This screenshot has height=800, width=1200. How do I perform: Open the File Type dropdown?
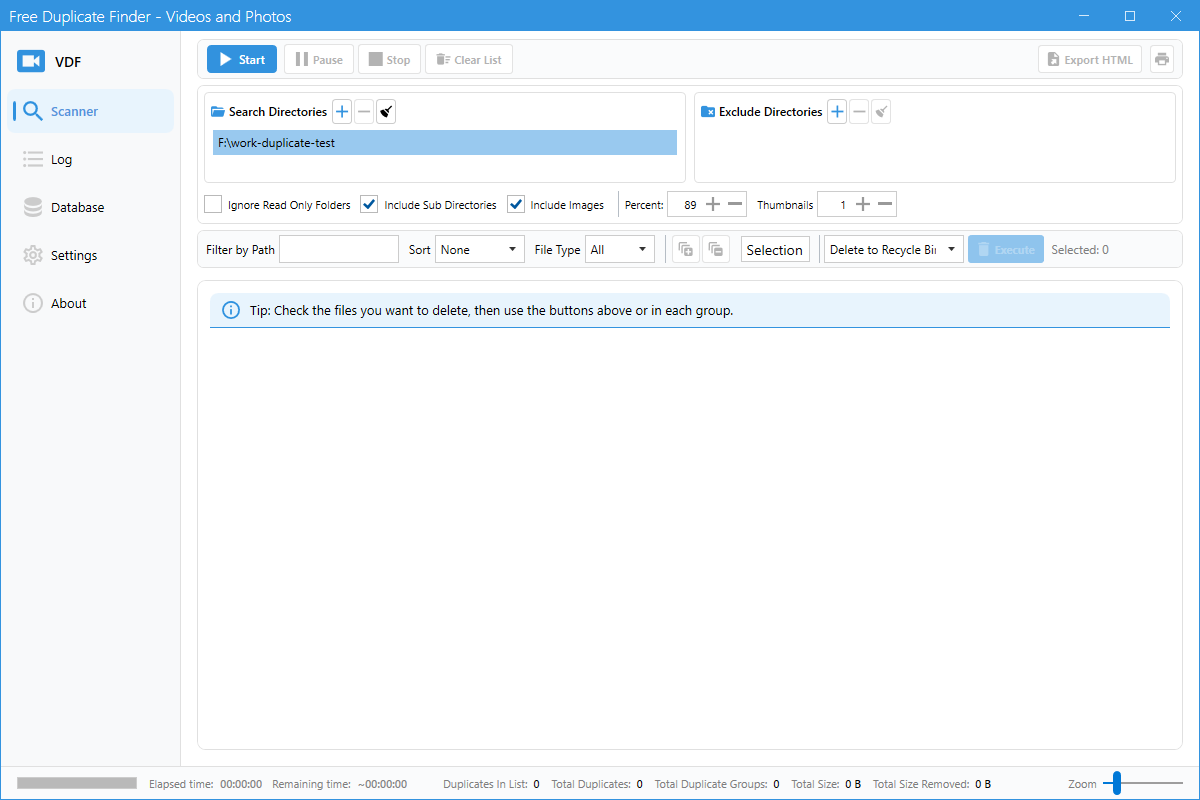click(620, 250)
